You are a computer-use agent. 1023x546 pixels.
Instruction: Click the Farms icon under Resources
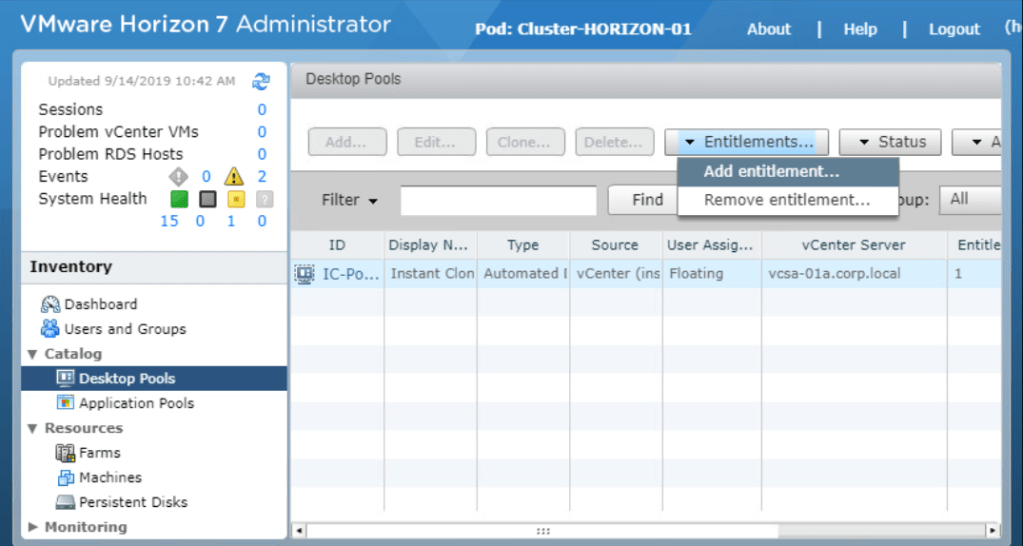[66, 453]
